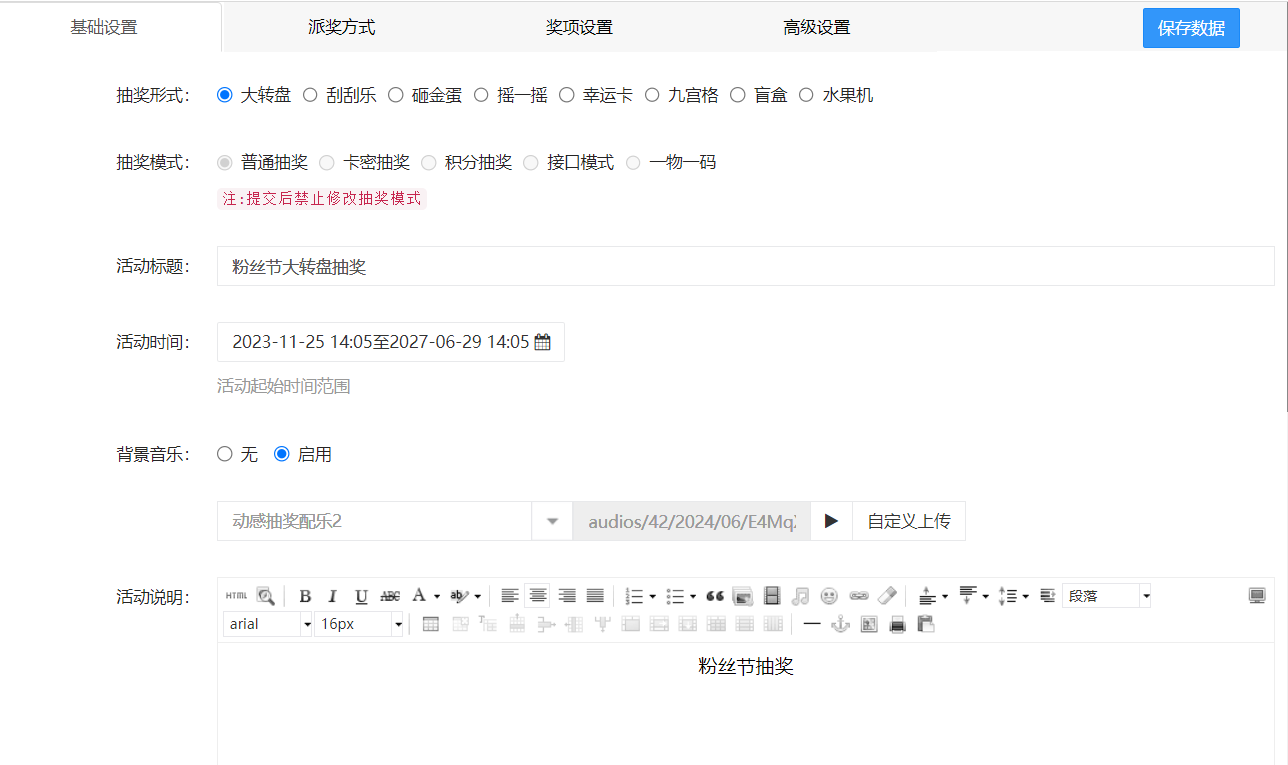Switch to 高级设置 tab
Image resolution: width=1288 pixels, height=765 pixels.
click(x=817, y=27)
